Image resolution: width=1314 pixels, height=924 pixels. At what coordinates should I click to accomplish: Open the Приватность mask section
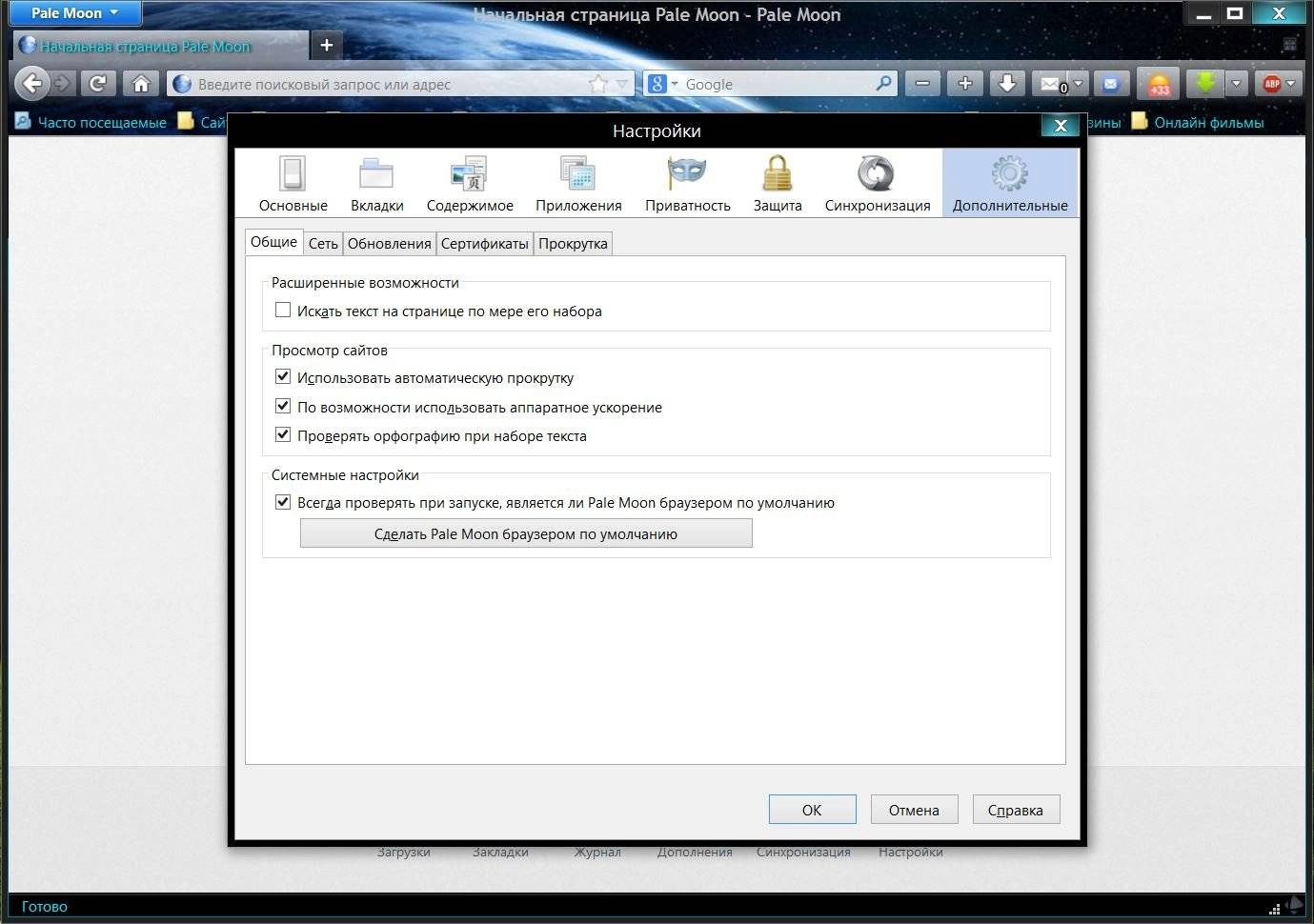click(687, 183)
